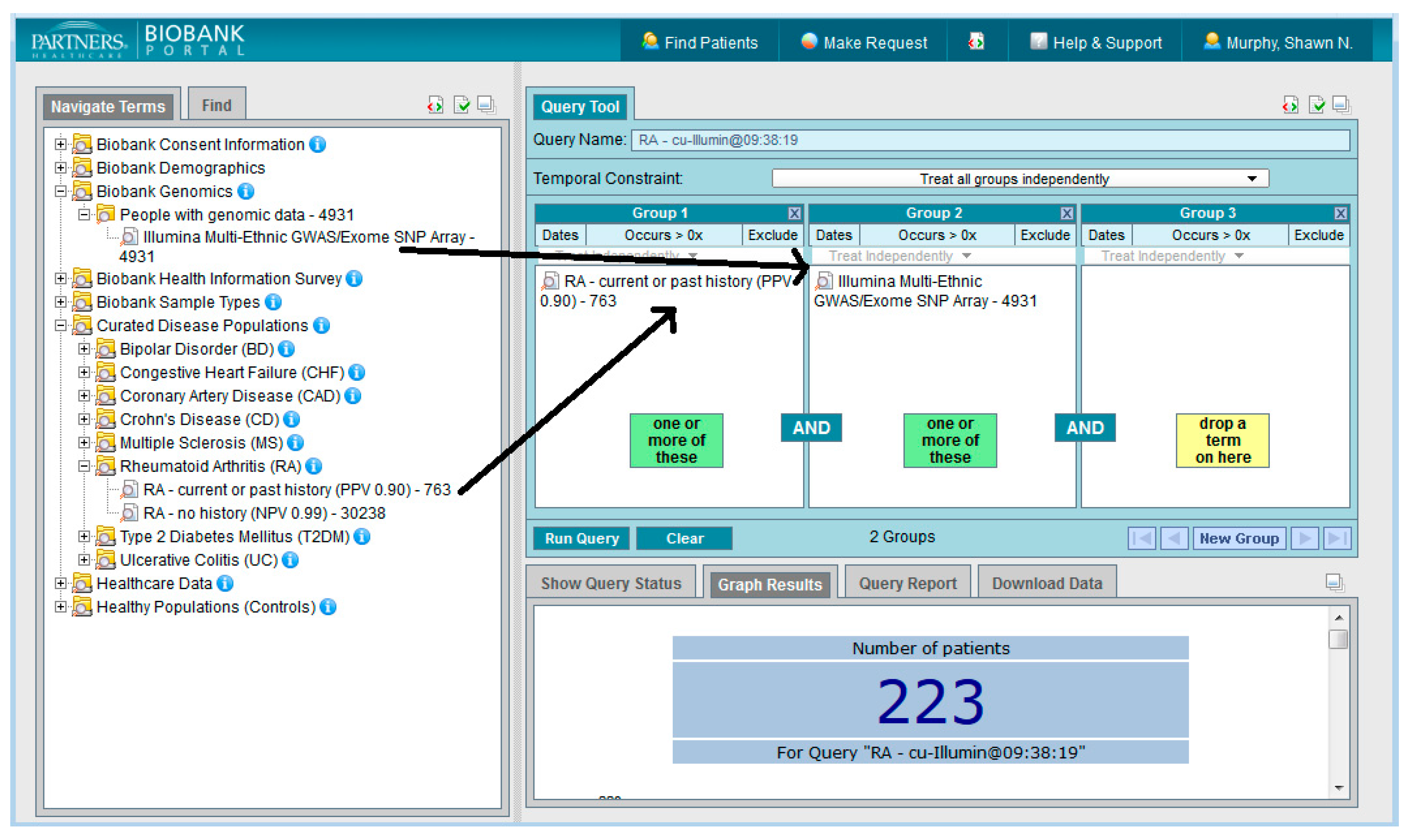1411x840 pixels.
Task: Click the info icon beside Biobank Health Information Survey
Action: pyautogui.click(x=354, y=278)
